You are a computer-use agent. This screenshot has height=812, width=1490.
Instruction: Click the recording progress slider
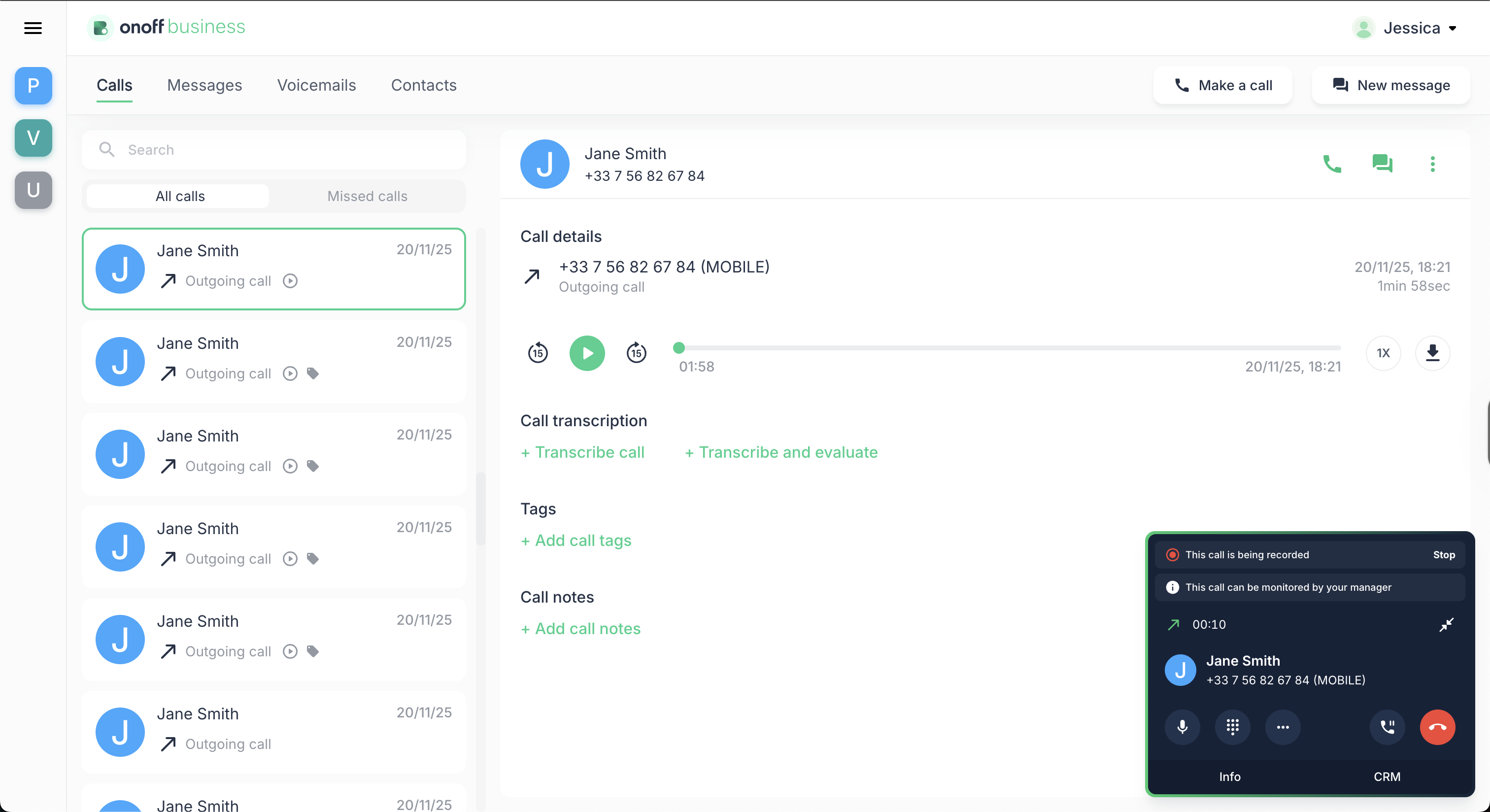point(1007,347)
